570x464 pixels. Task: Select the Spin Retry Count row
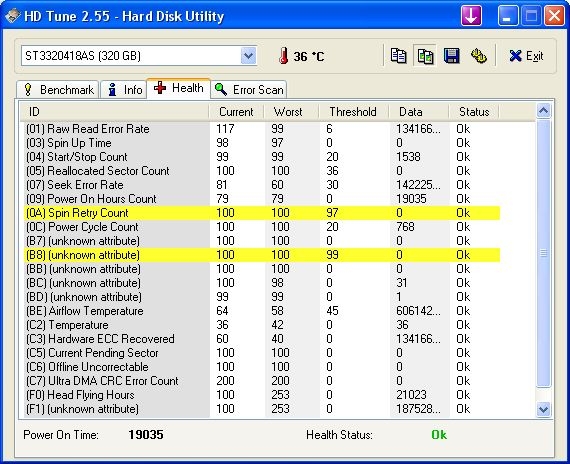click(x=262, y=213)
